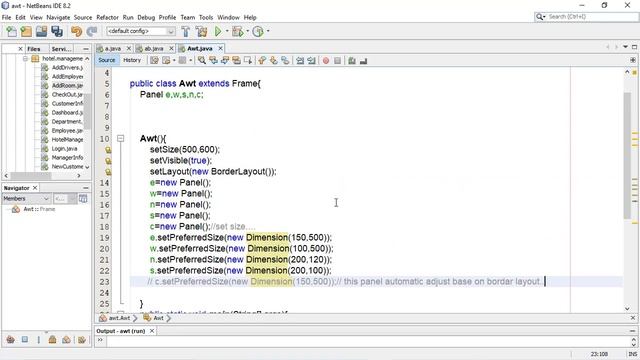Toggle Show Inherited Members filter in Navigator
Screen dimensions: 640x360
(11, 339)
